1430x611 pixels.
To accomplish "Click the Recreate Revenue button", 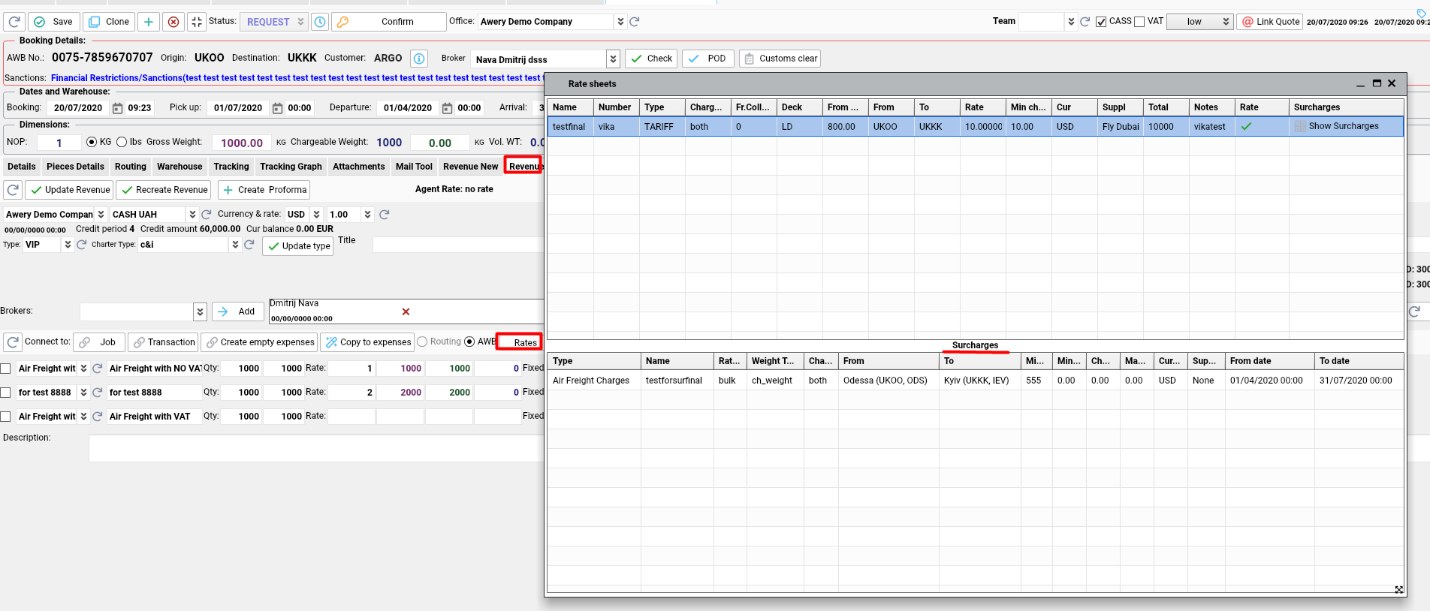I will 163,189.
